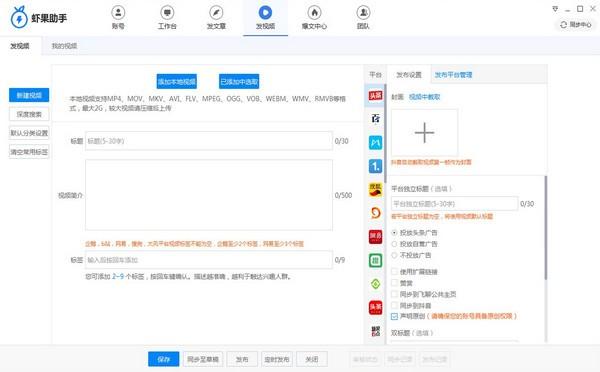
Task: Click the 已添加中选取 button
Action: coord(239,82)
